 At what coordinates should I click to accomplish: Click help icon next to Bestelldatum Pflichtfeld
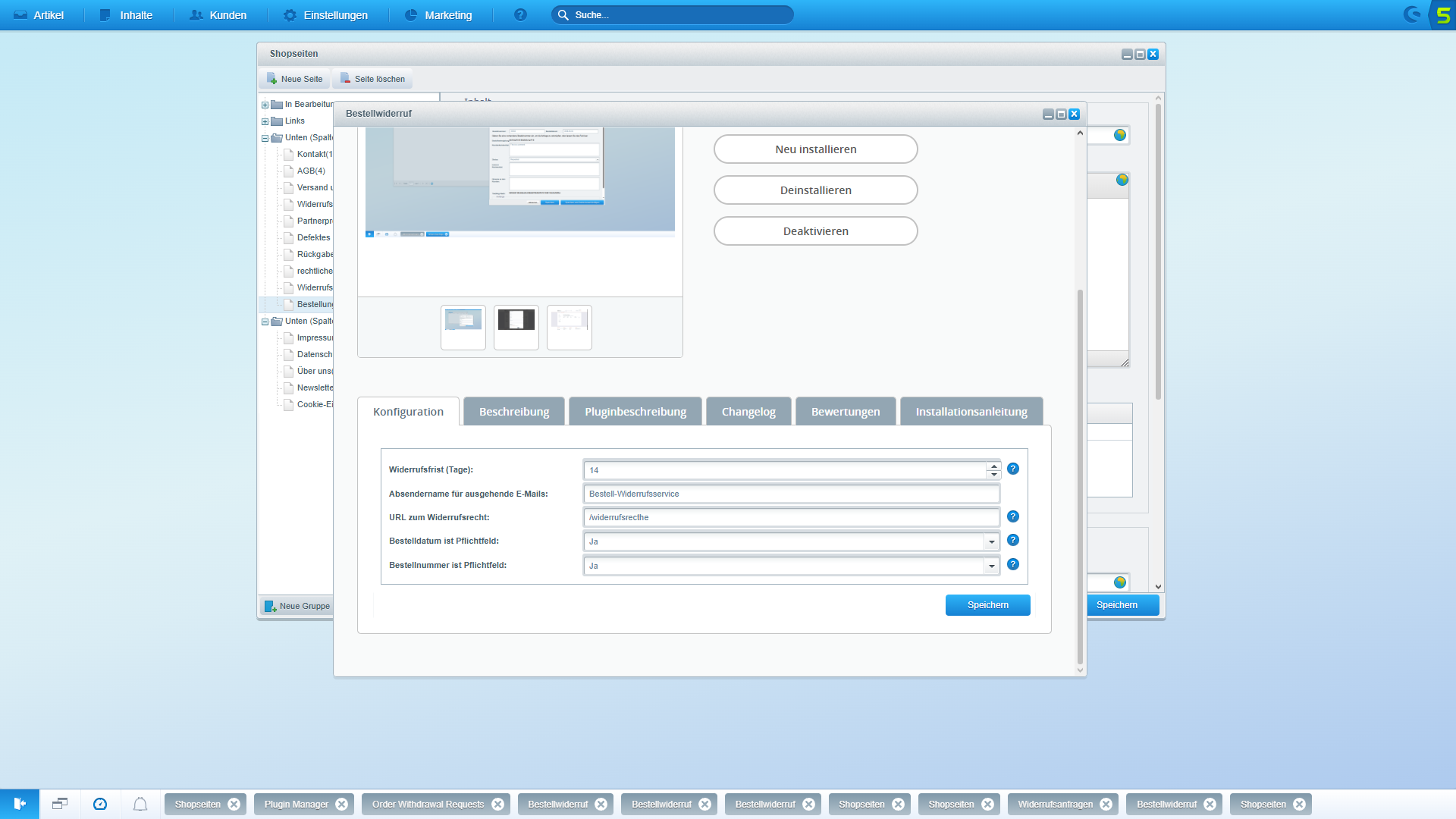pos(1013,540)
